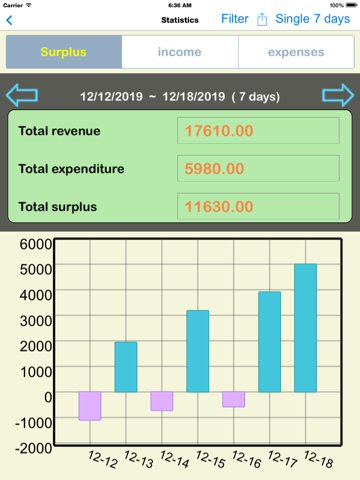The height and width of the screenshot is (480, 360).
Task: Select the Total surplus value field
Action: [x=258, y=206]
